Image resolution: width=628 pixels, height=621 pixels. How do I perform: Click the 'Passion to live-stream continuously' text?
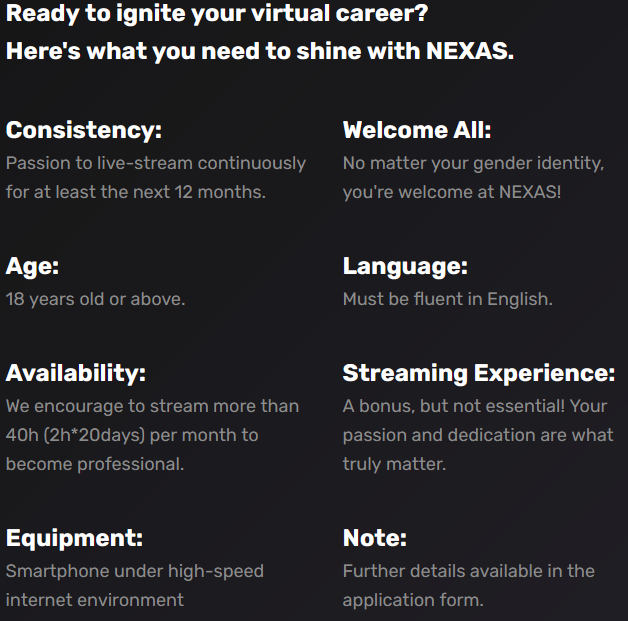156,164
